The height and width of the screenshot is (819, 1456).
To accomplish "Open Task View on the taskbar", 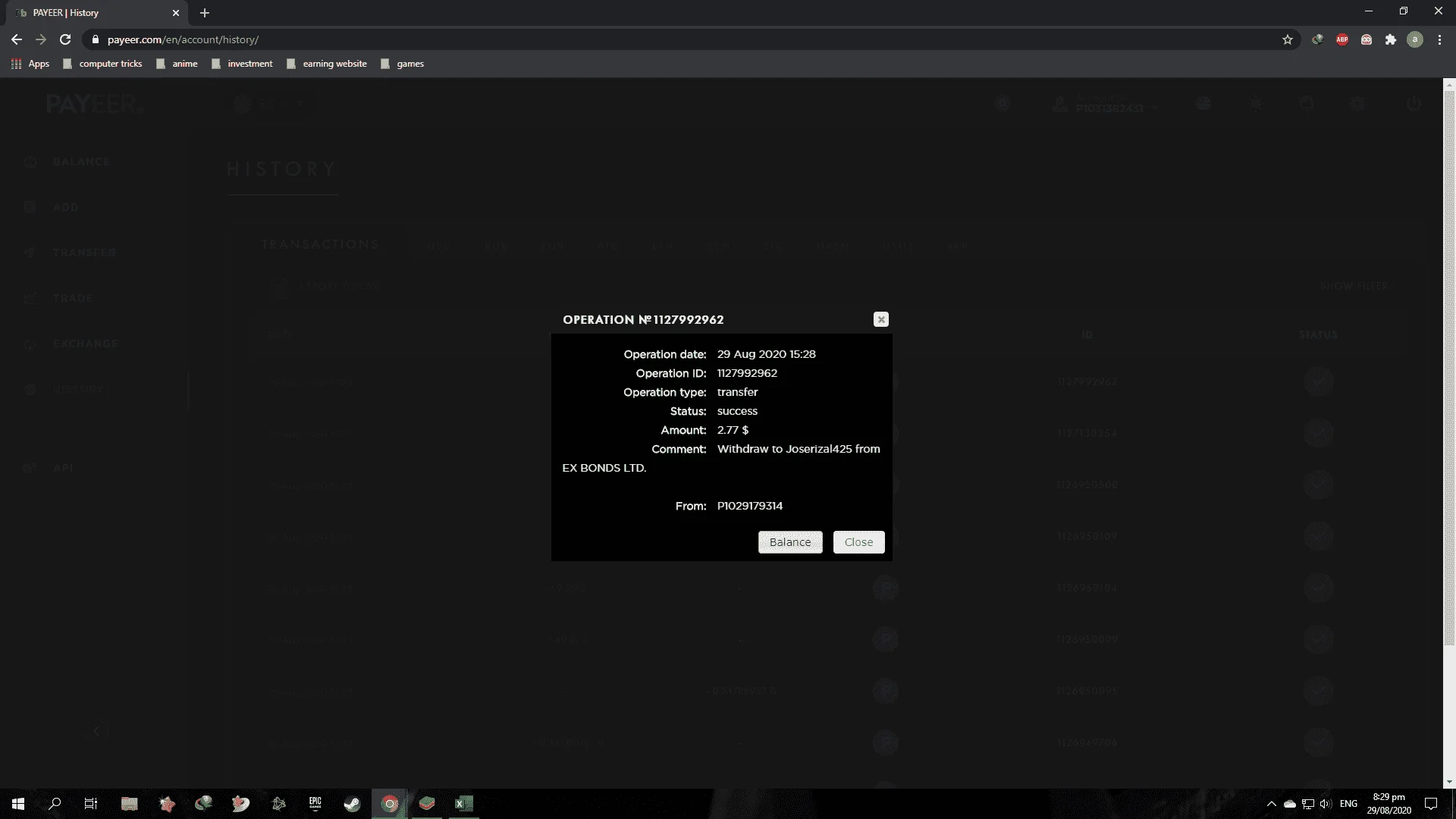I will pos(91,804).
